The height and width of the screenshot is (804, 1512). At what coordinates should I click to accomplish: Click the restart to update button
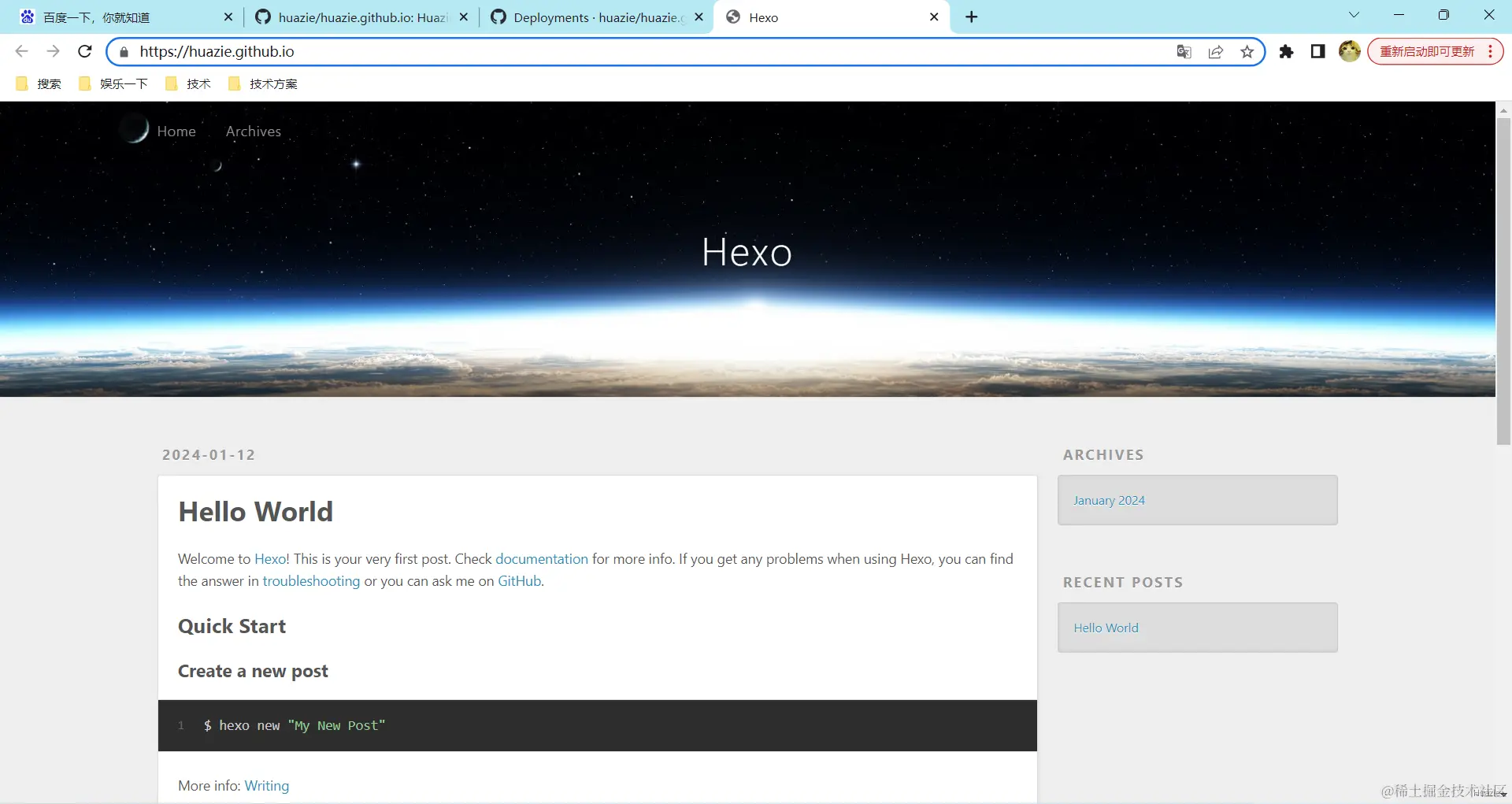tap(1427, 52)
